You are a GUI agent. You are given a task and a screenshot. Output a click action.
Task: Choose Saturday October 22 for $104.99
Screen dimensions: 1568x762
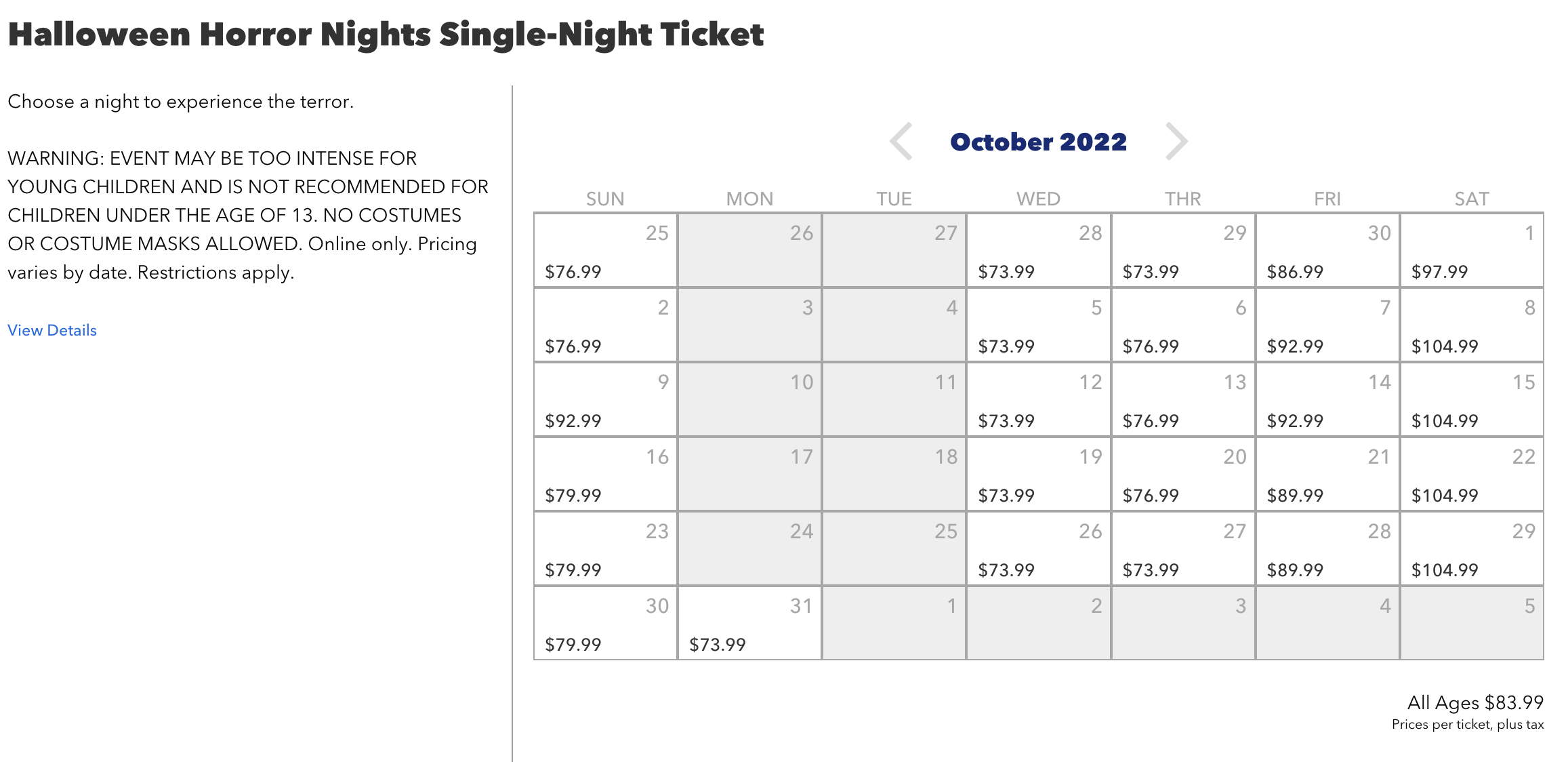point(1472,474)
